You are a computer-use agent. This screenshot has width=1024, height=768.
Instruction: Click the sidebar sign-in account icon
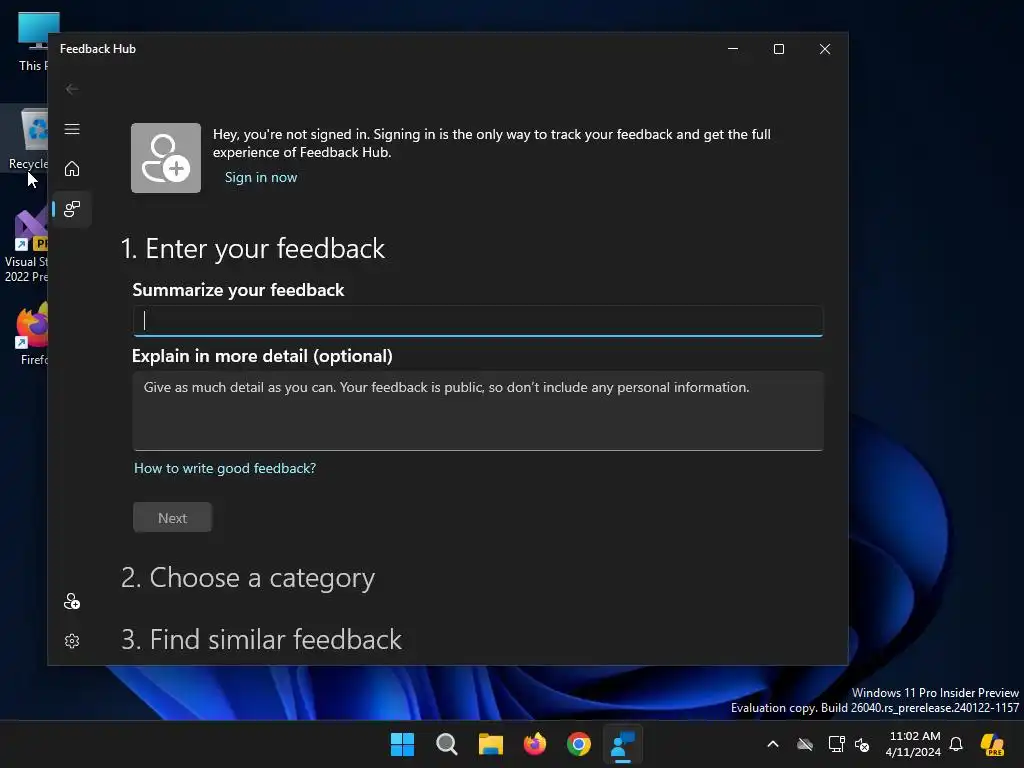pos(72,601)
